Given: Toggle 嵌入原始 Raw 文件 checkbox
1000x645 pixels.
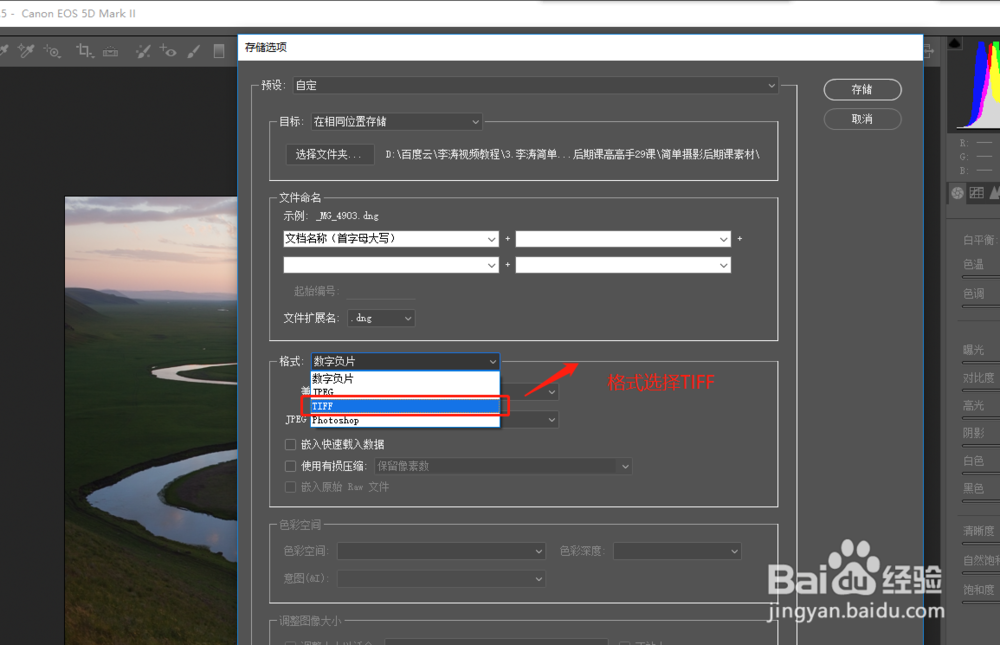Looking at the screenshot, I should pyautogui.click(x=290, y=487).
